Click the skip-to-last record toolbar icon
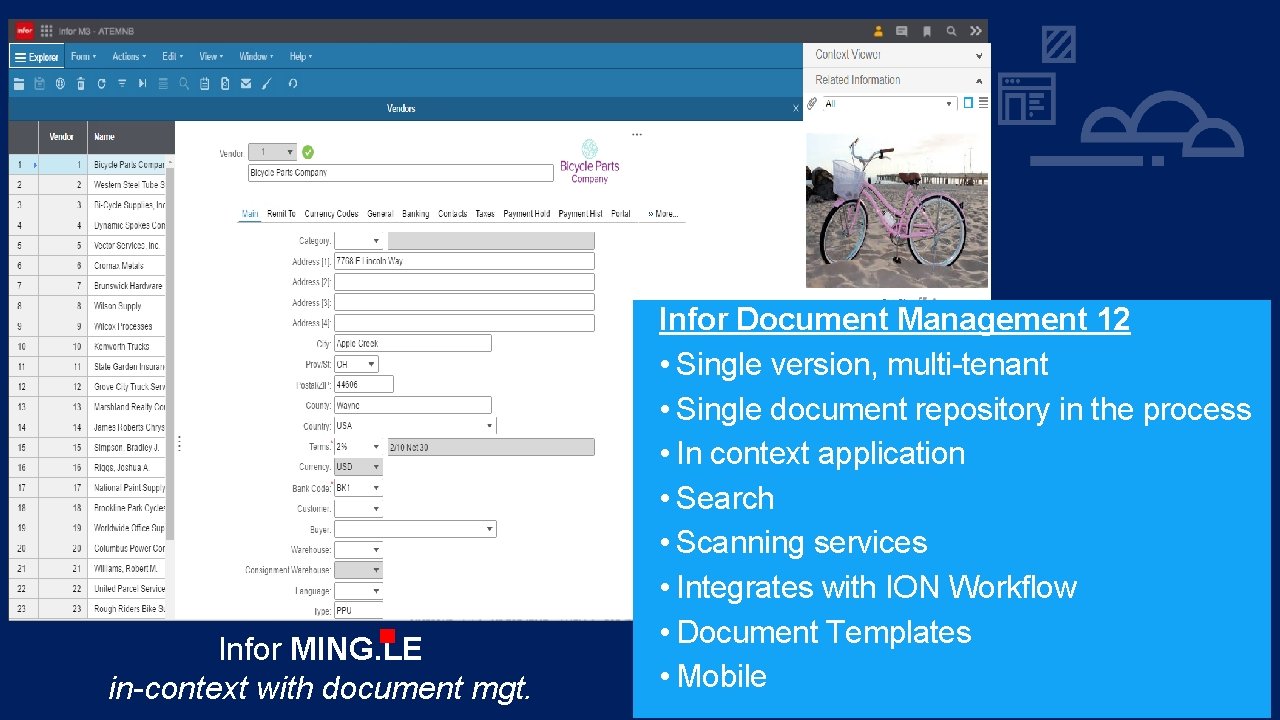 [142, 84]
